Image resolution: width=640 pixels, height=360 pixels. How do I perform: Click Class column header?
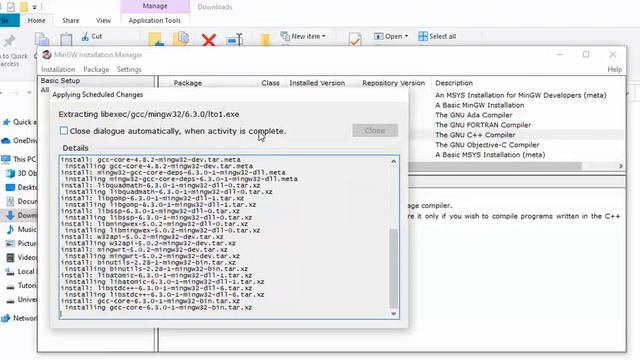click(270, 83)
